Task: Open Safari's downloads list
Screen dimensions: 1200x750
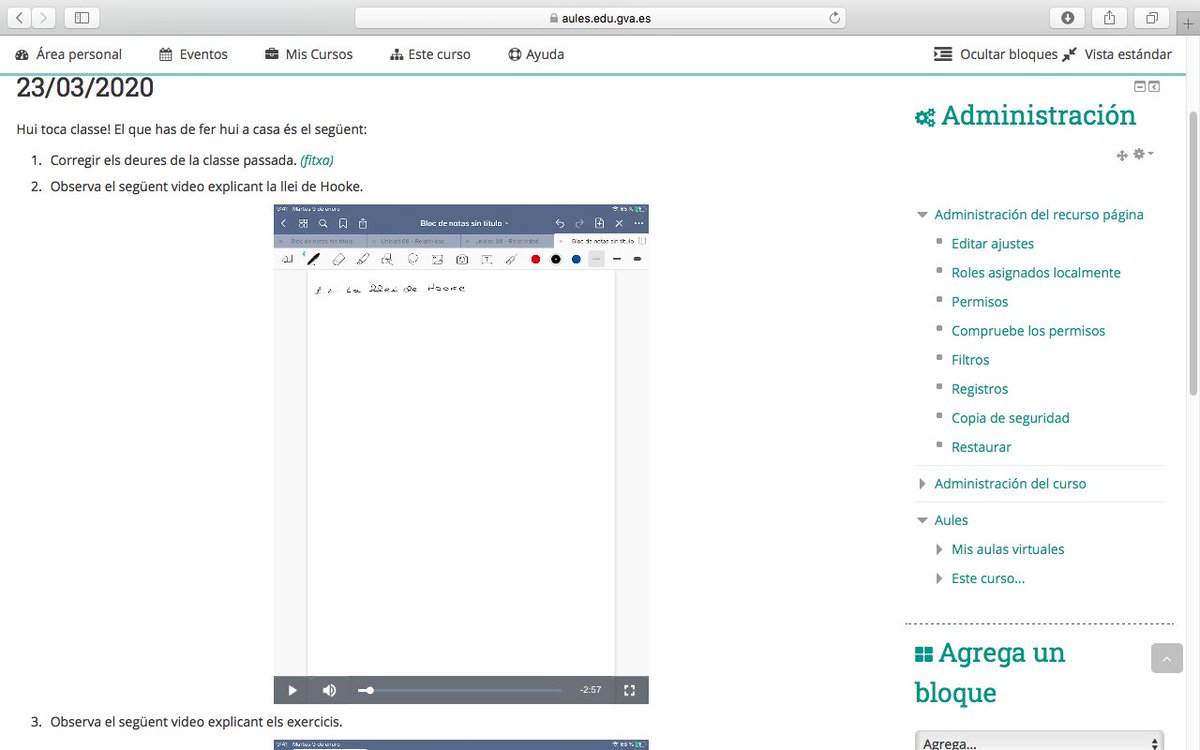Action: (x=1068, y=17)
